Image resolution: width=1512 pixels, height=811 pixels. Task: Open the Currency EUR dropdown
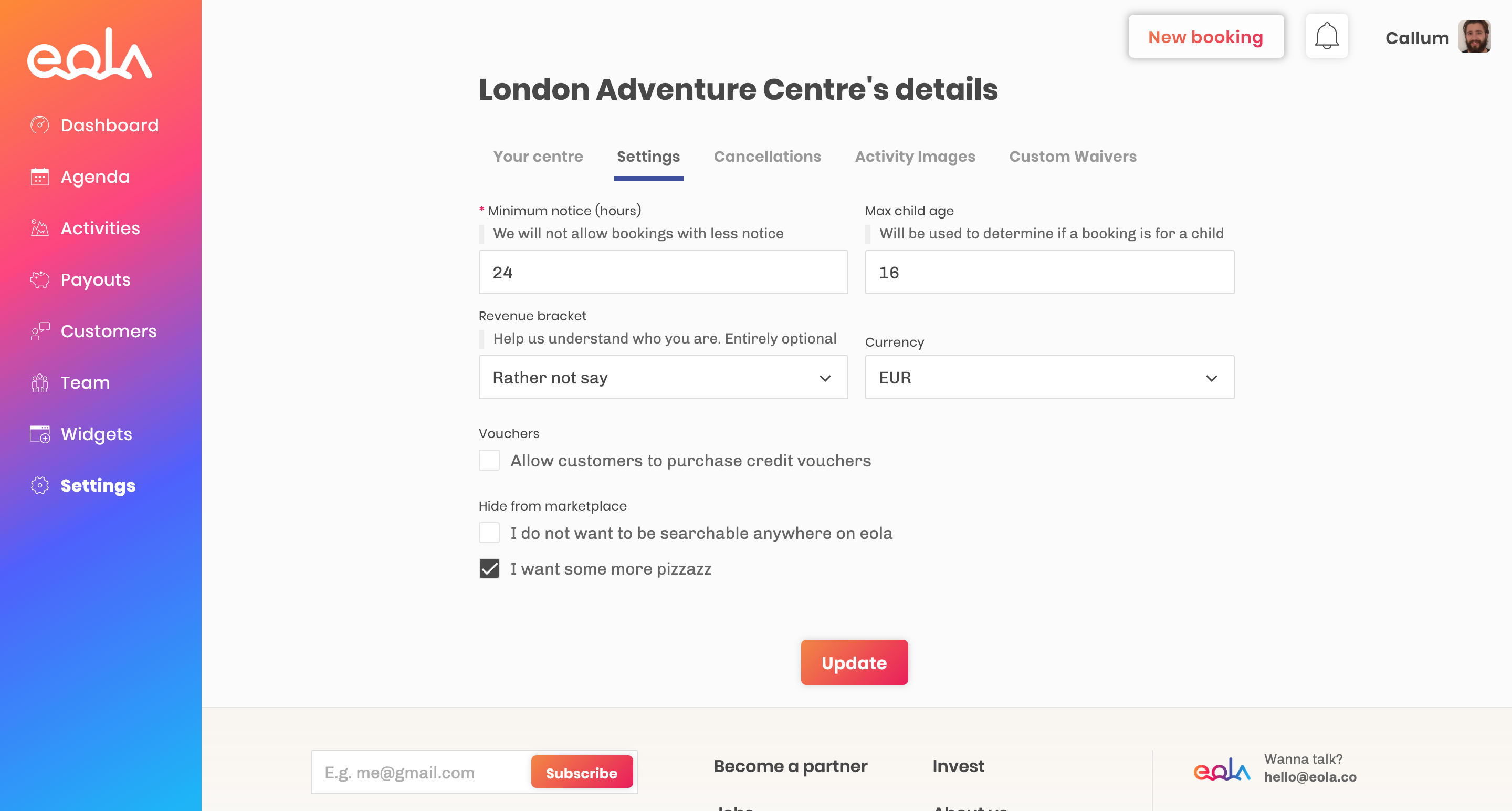pyautogui.click(x=1049, y=378)
